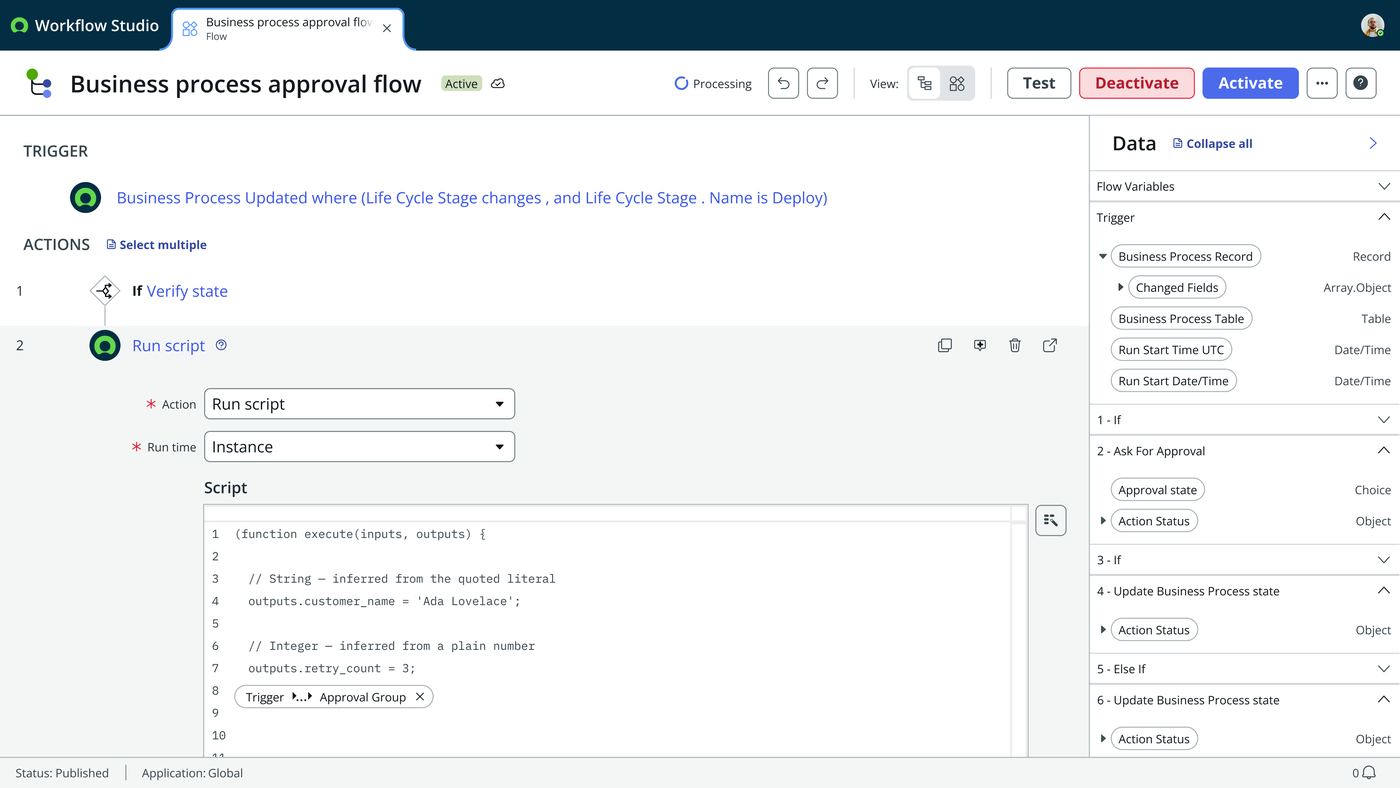This screenshot has width=1400, height=788.
Task: Select the Business process approval flow tab
Action: coord(287,28)
